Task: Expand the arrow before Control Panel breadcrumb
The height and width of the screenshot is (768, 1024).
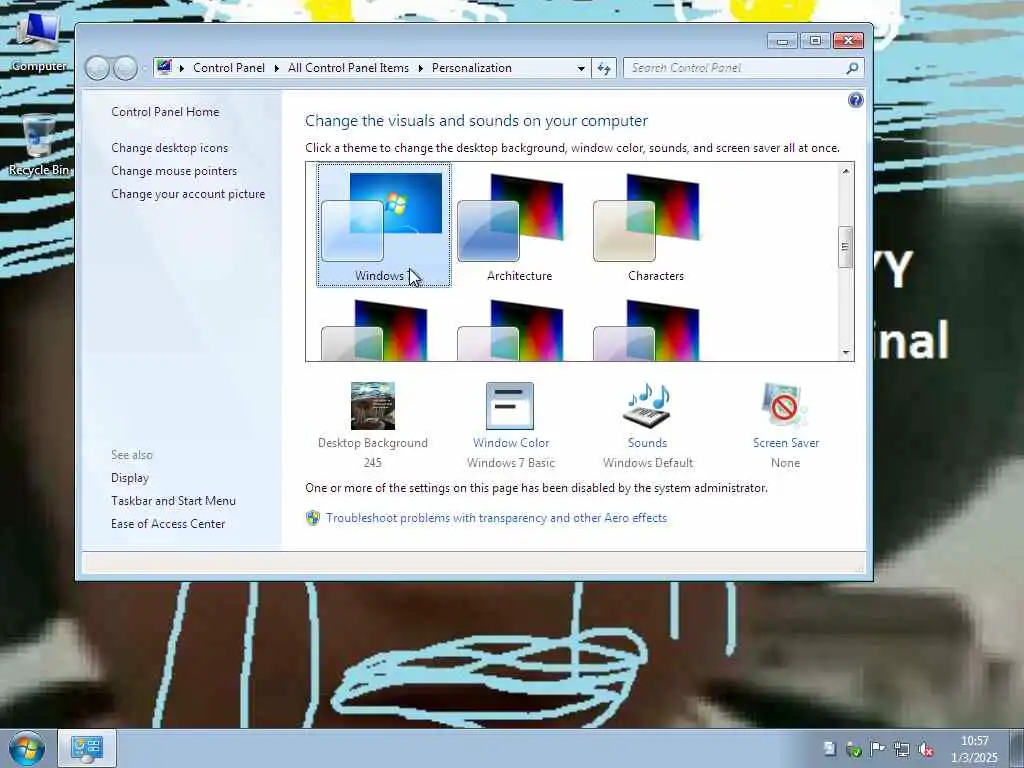Action: coord(182,68)
